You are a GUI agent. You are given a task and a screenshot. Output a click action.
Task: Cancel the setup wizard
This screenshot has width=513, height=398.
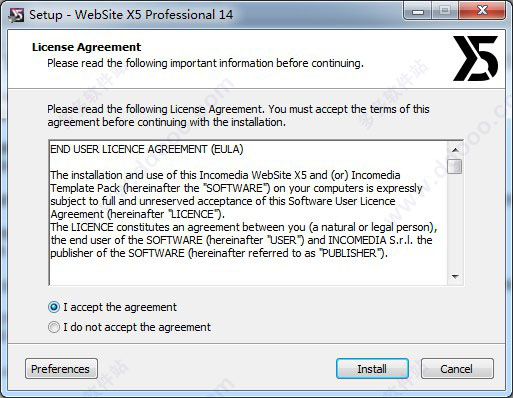[457, 369]
